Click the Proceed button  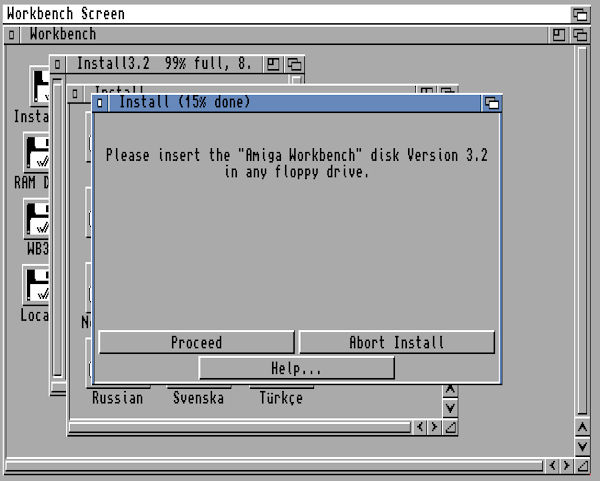click(x=196, y=342)
